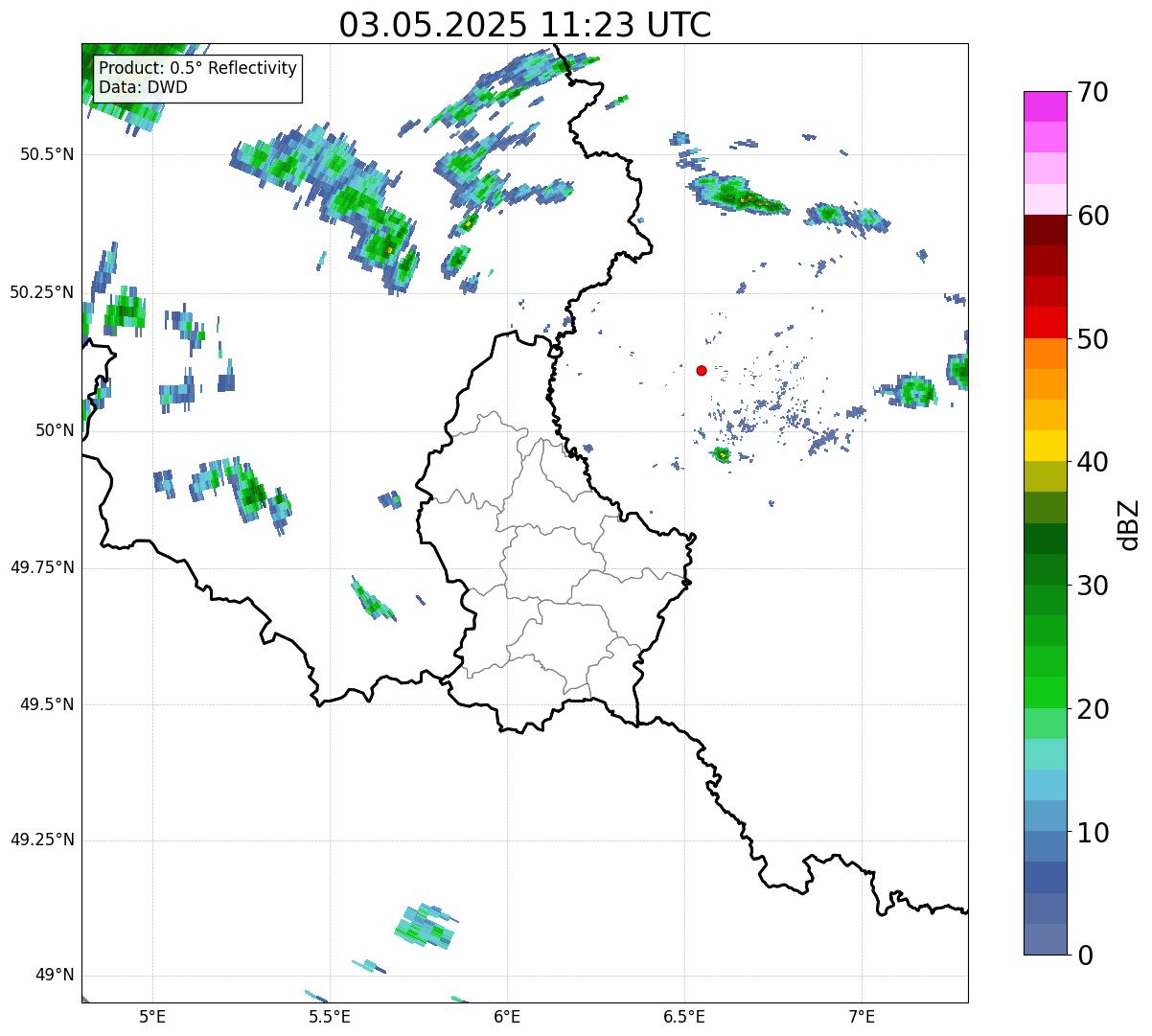Click the 50°N latitude label
Image resolution: width=1152 pixels, height=1036 pixels.
click(55, 430)
